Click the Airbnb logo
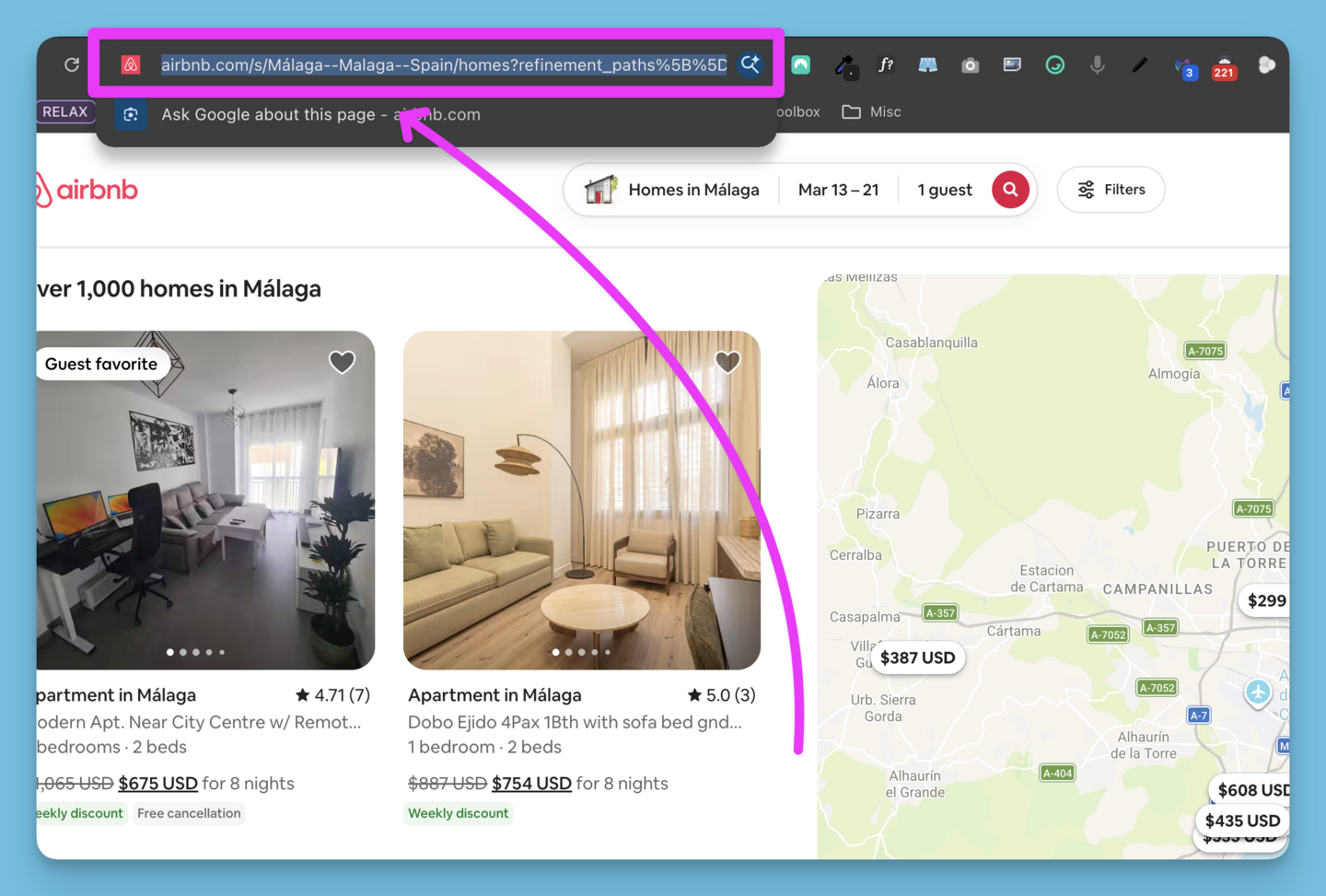Screen dimensions: 1326x896 coord(86,189)
